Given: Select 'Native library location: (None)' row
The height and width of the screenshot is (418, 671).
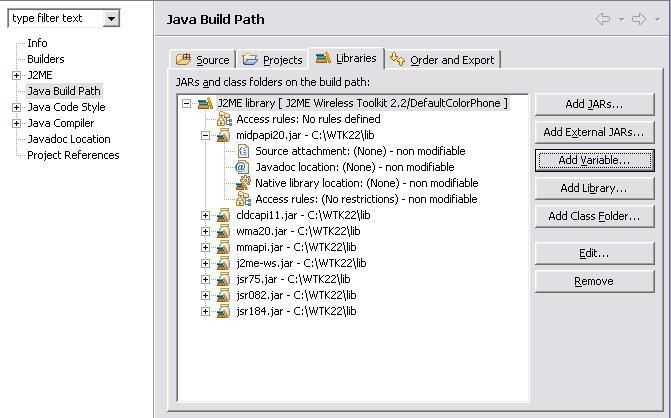Looking at the screenshot, I should [x=367, y=183].
